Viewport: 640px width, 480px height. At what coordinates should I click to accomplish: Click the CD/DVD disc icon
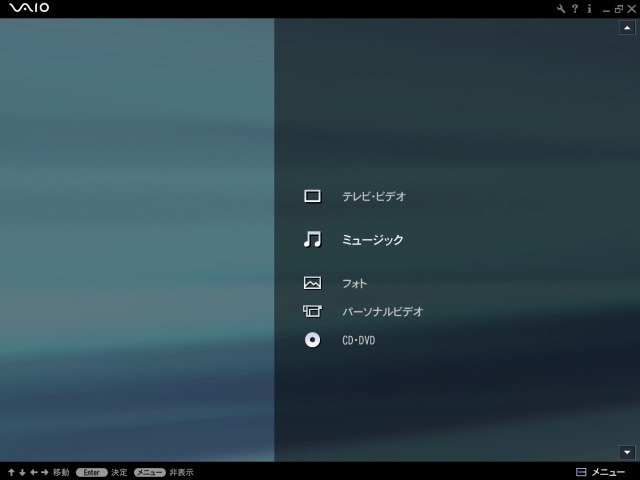(312, 340)
